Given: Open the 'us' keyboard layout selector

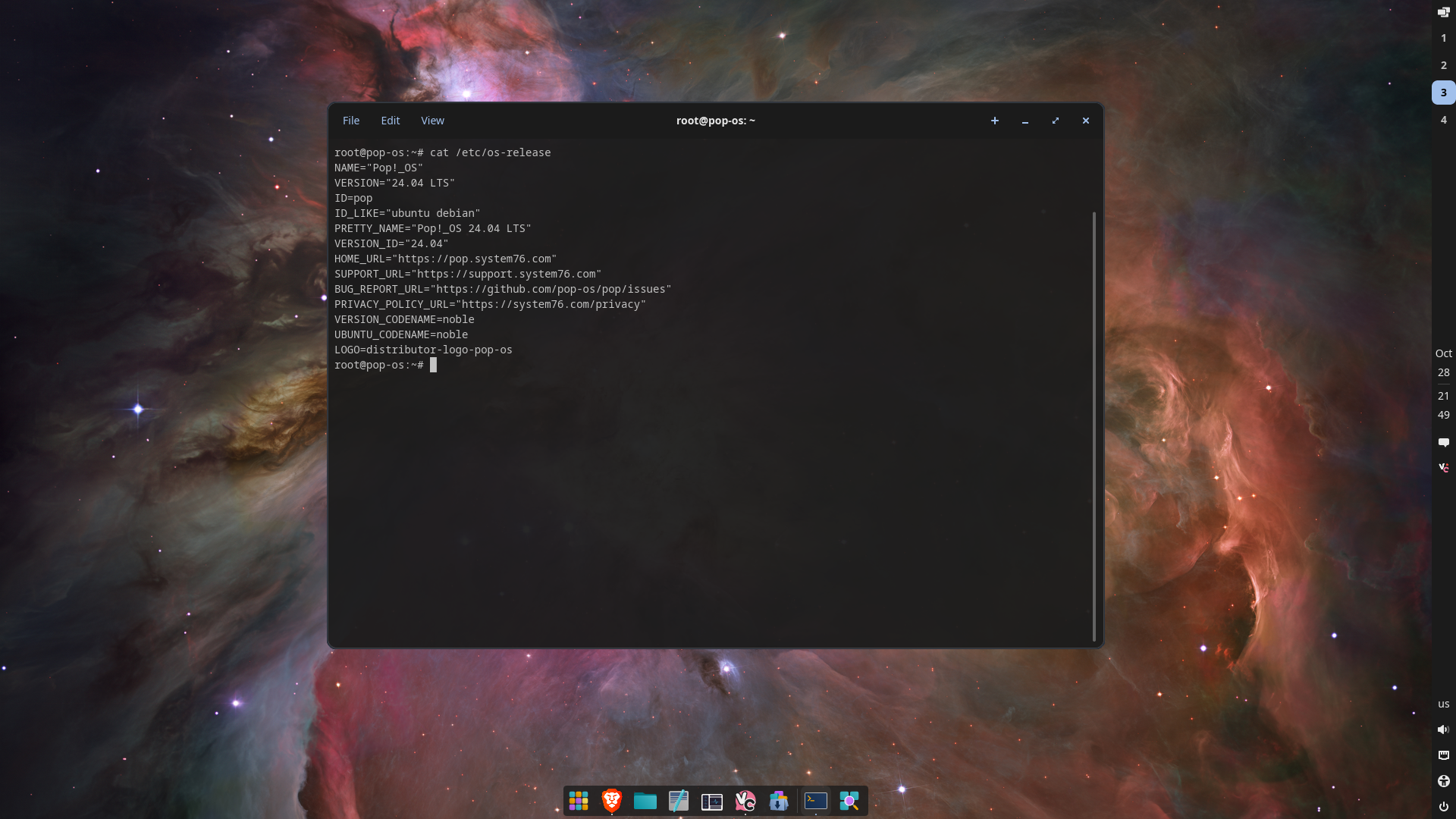Looking at the screenshot, I should point(1443,704).
